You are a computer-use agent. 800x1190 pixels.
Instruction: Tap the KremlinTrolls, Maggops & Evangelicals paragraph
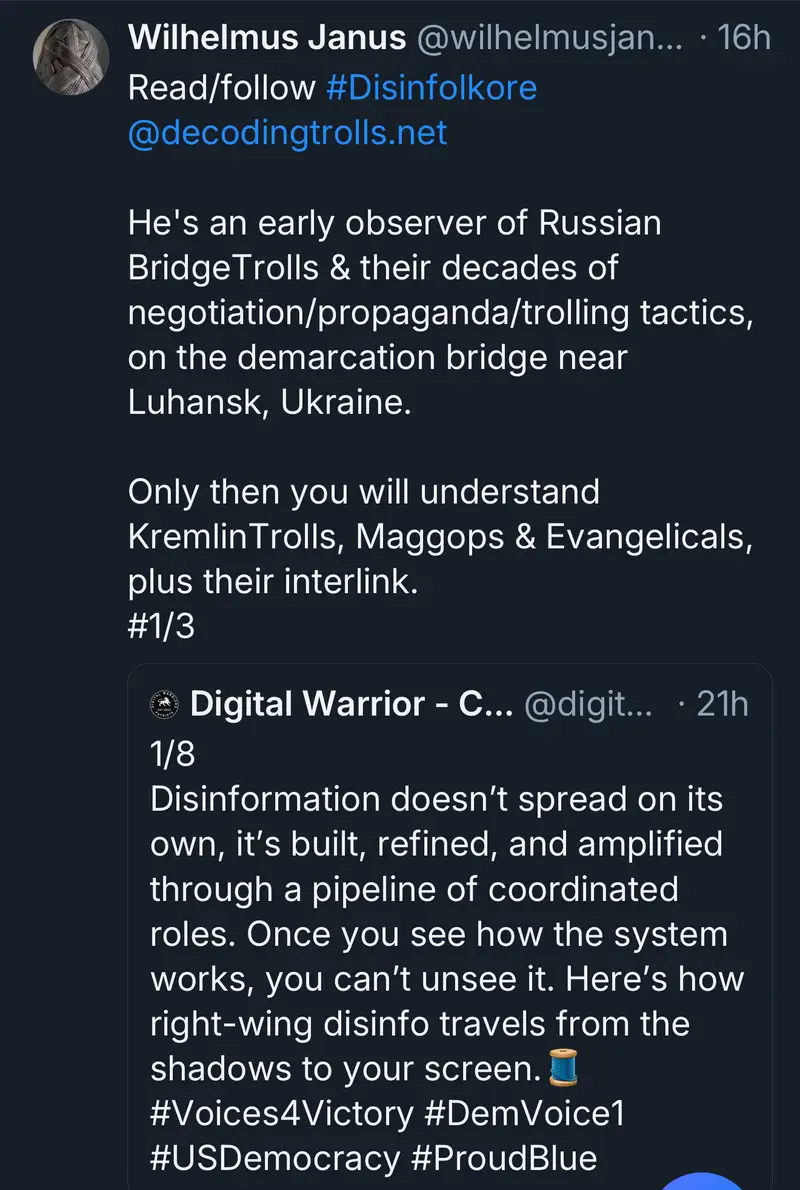[440, 537]
